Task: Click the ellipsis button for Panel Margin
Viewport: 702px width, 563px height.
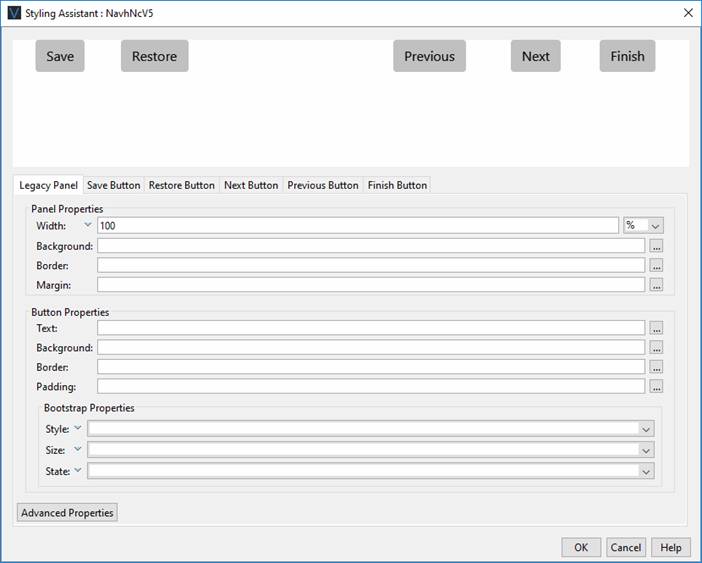Action: [x=656, y=285]
